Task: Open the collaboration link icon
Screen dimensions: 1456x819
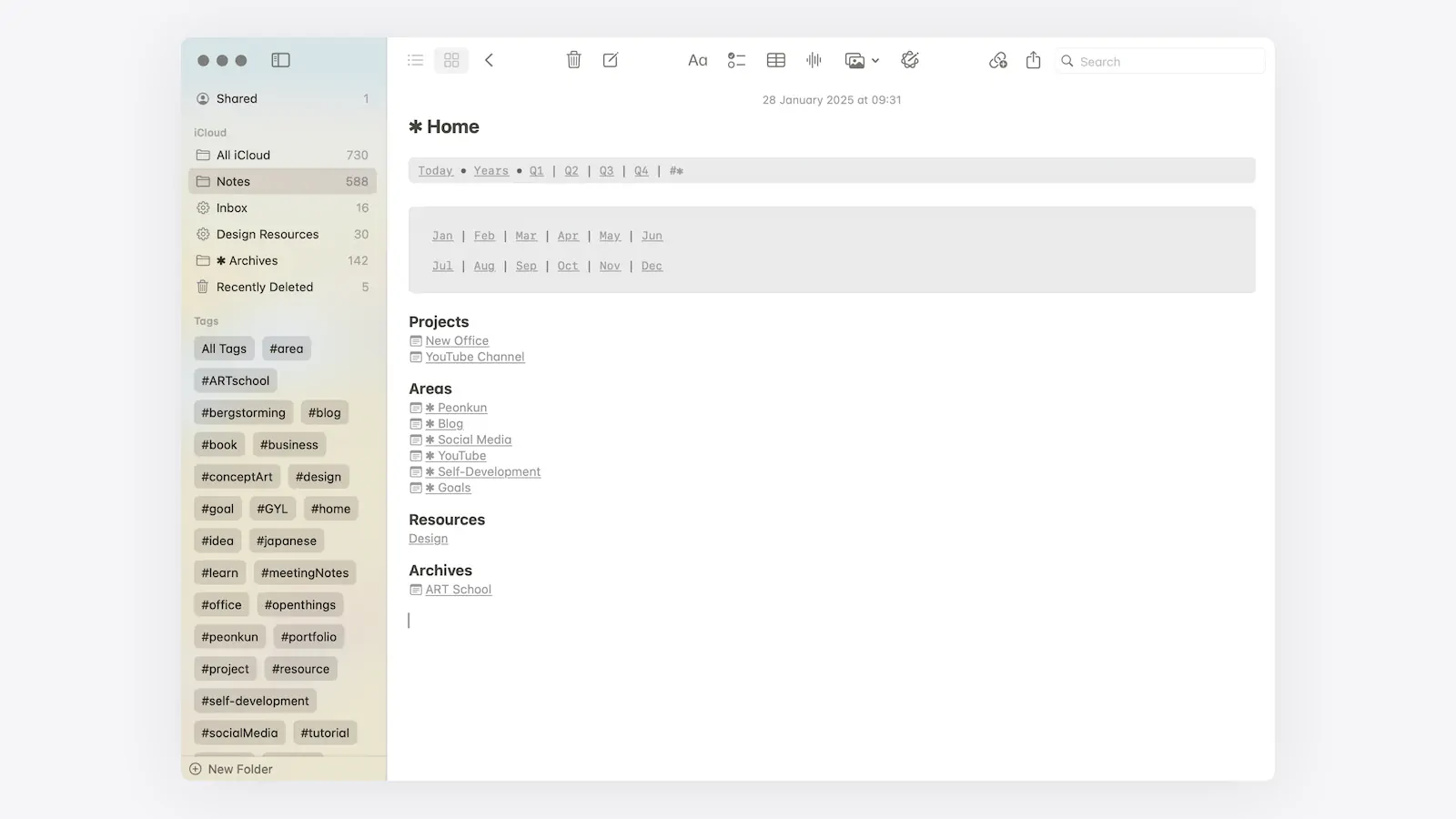Action: (x=997, y=60)
